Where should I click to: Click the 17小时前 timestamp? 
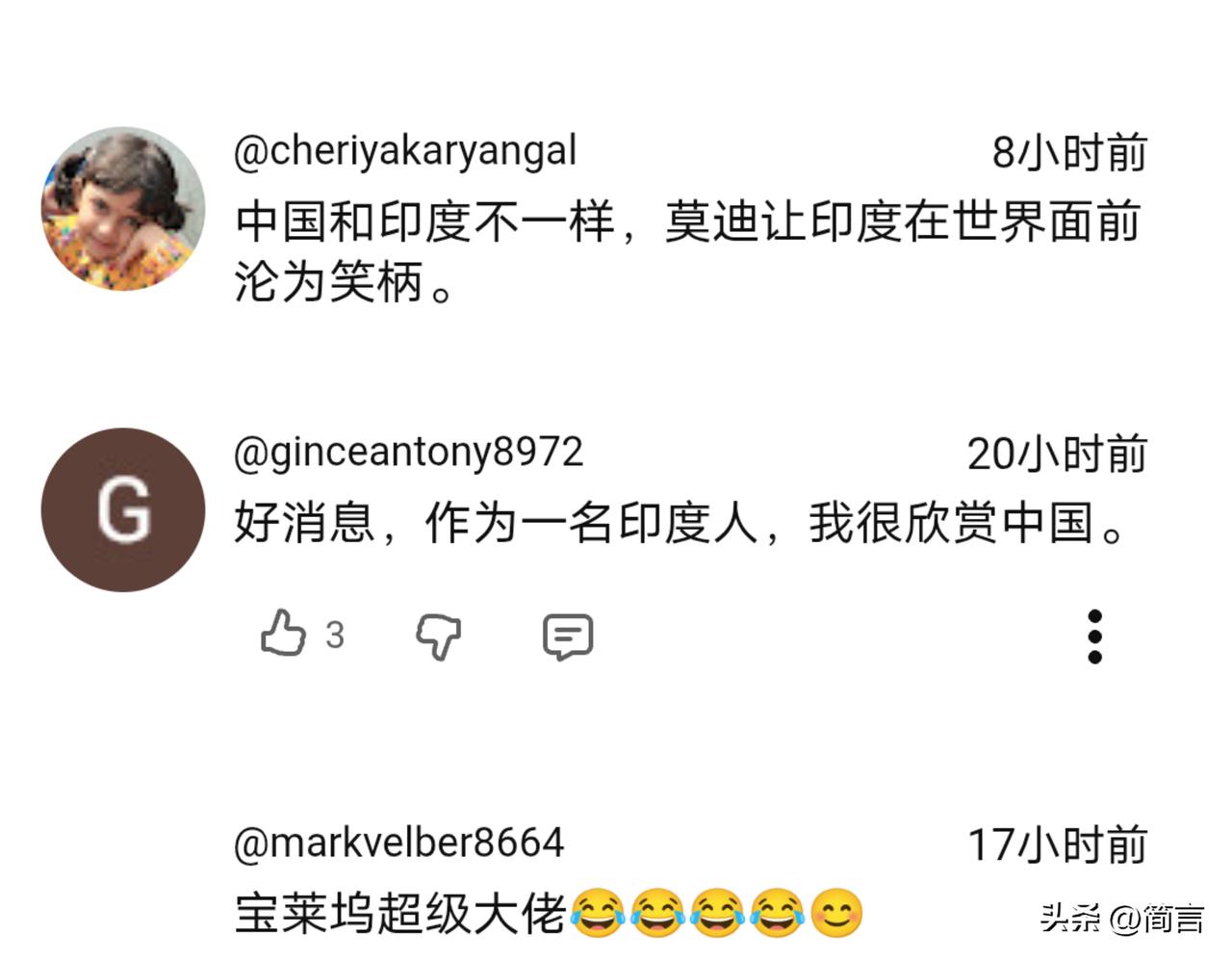(x=1057, y=844)
